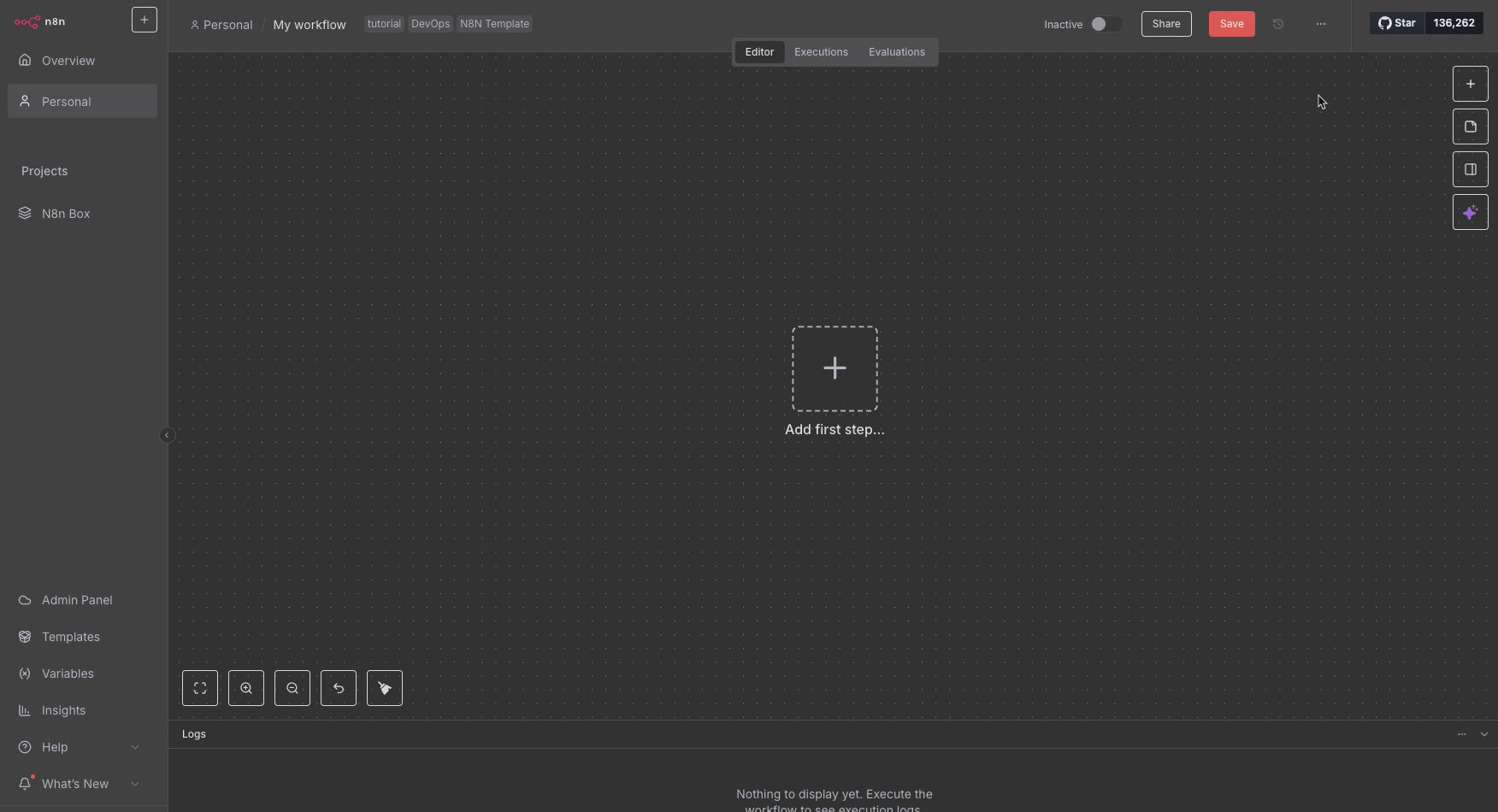This screenshot has width=1498, height=812.
Task: Zoom out of the workflow canvas
Action: 292,688
